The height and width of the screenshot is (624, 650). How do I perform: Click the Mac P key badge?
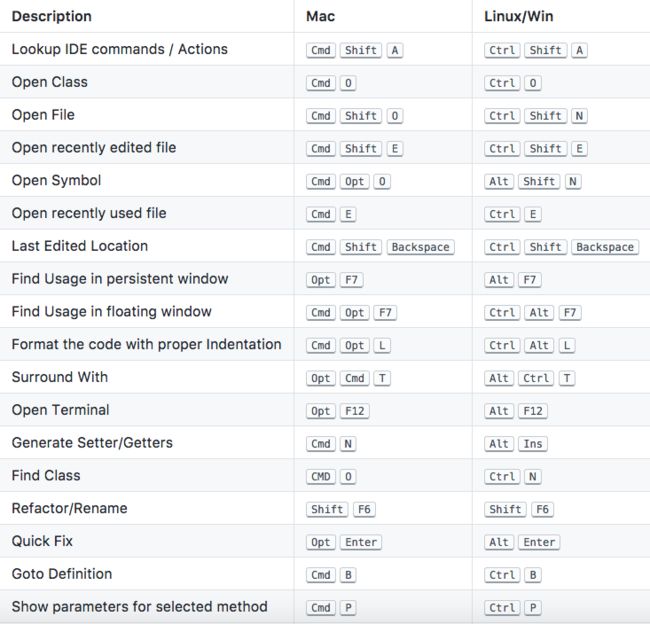348,608
